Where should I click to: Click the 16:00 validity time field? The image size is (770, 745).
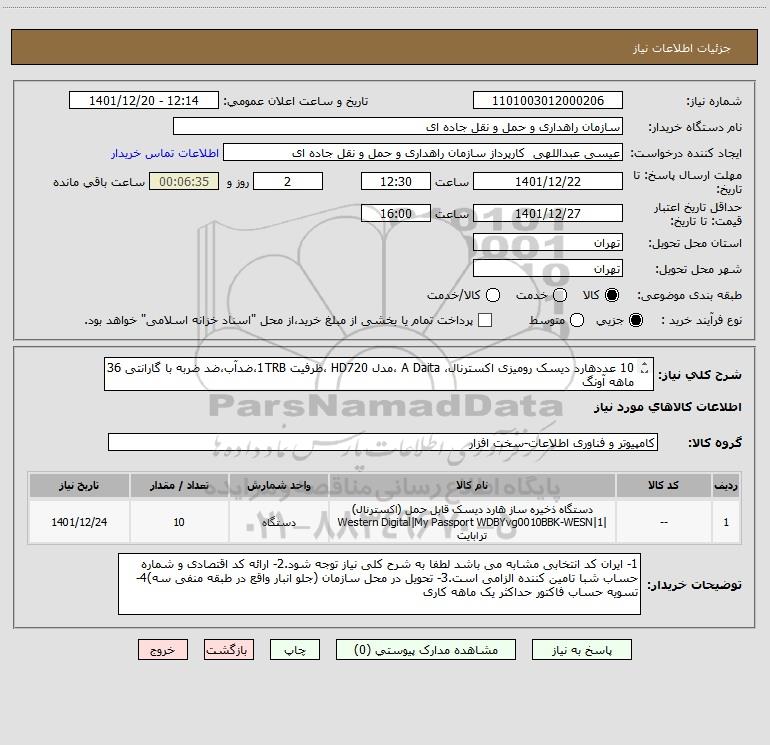tap(396, 213)
